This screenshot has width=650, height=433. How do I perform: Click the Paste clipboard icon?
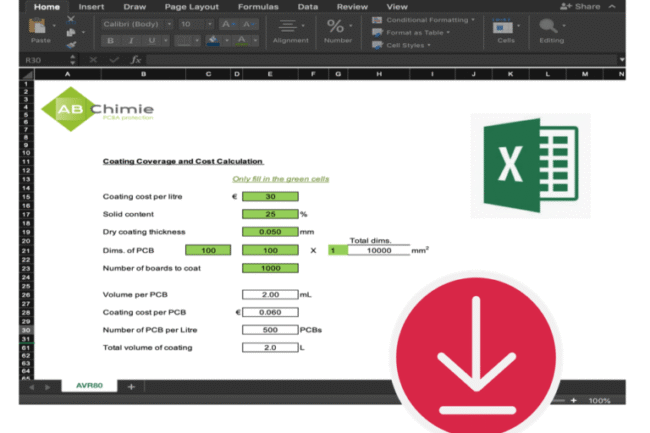(41, 30)
